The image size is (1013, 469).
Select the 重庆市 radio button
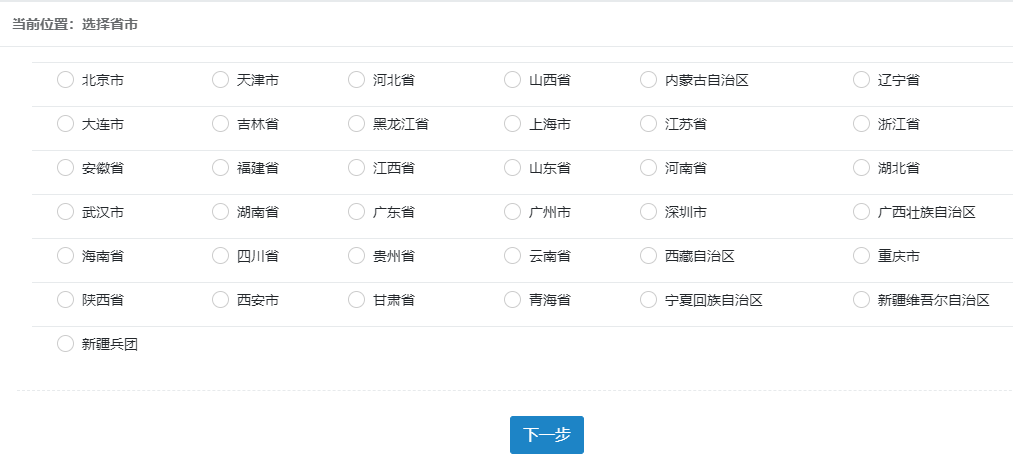pos(862,256)
